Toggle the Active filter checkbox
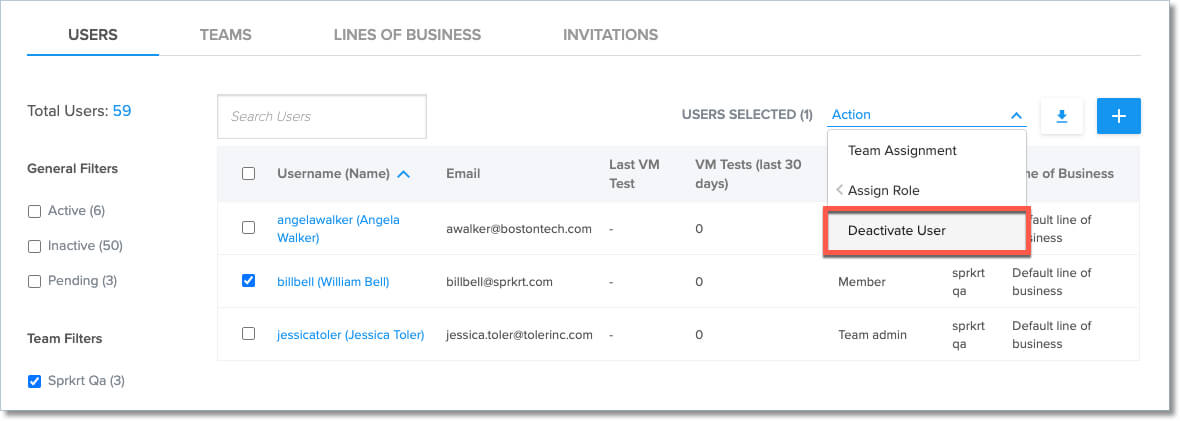This screenshot has height=421, width=1180. click(x=34, y=211)
